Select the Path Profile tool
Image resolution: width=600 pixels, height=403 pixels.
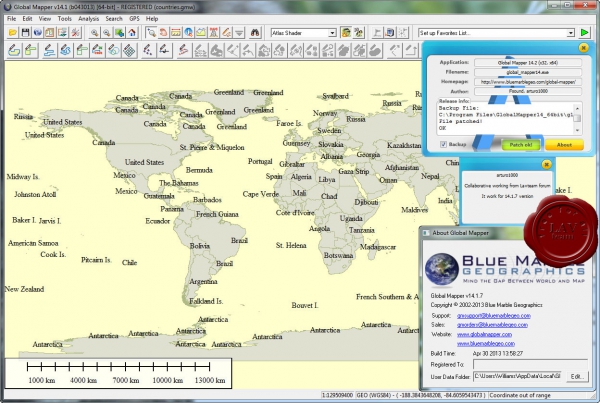pyautogui.click(x=201, y=33)
